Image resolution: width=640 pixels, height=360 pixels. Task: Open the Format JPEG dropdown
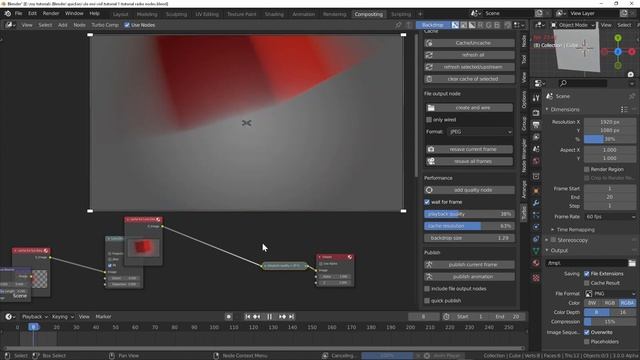point(480,132)
